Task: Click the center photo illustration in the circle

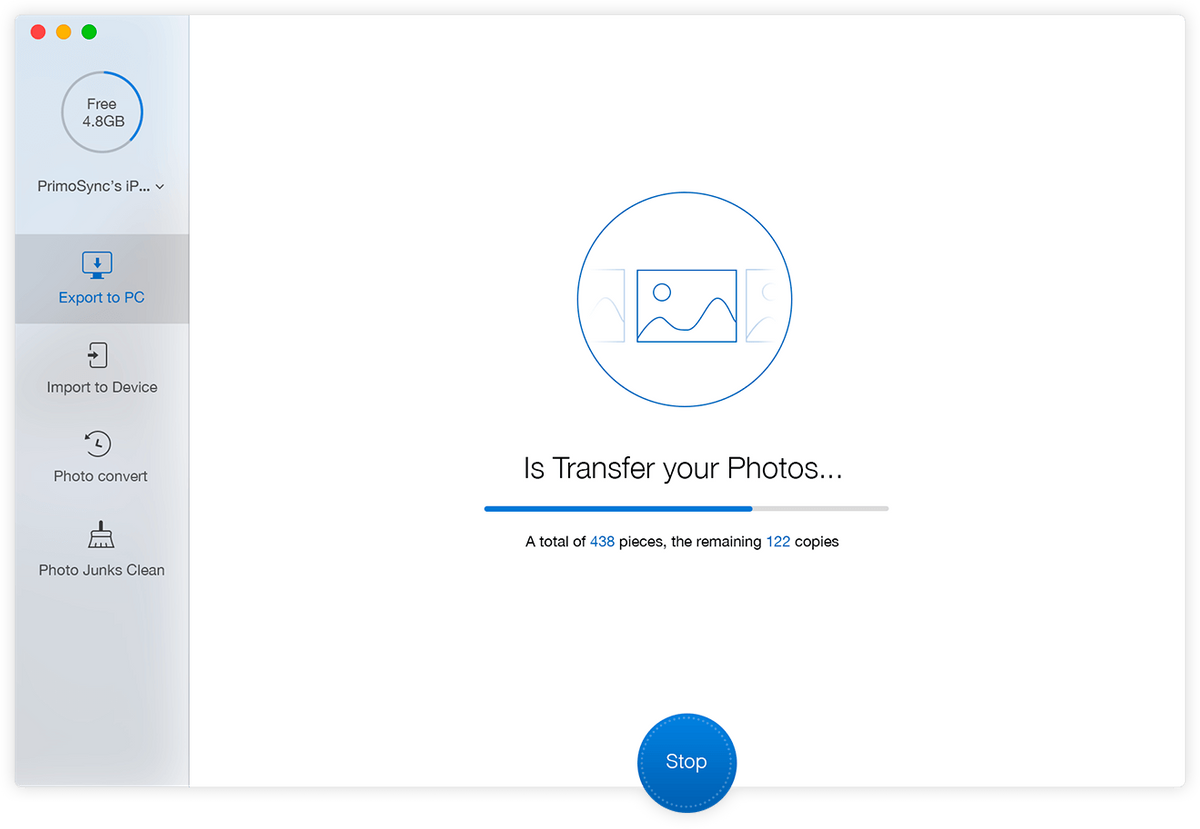Action: click(x=686, y=305)
